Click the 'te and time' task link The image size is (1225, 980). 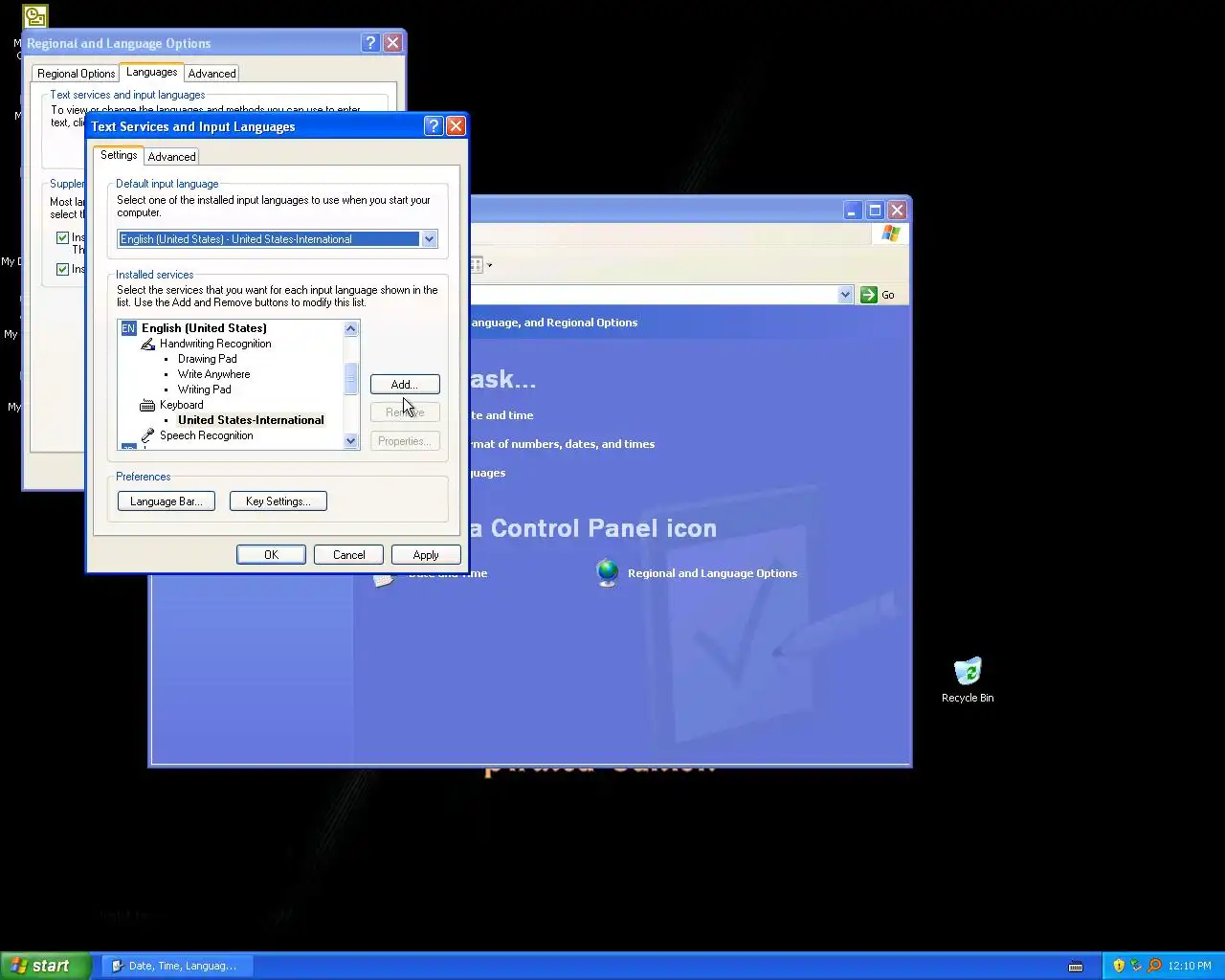tap(501, 415)
